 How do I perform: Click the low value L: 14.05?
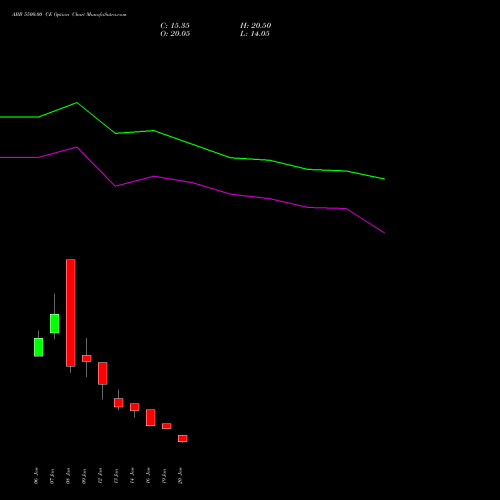[255, 34]
